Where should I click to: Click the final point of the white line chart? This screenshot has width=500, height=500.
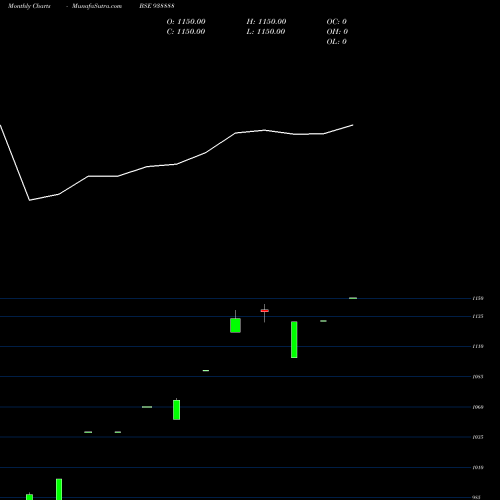tap(353, 125)
